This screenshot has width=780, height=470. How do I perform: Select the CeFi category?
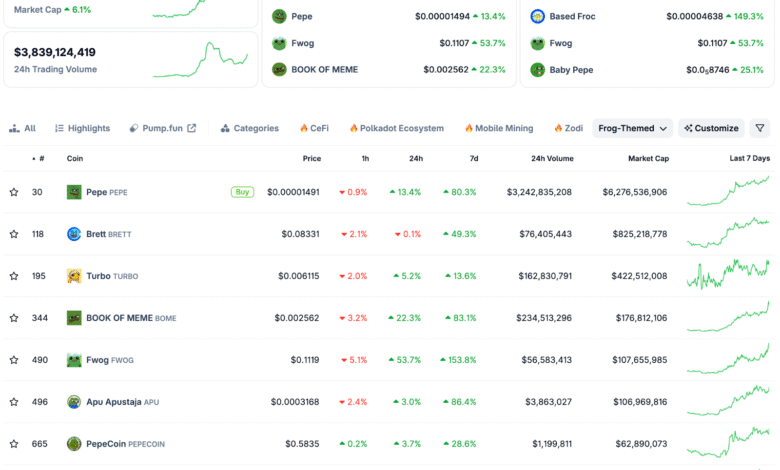pyautogui.click(x=314, y=128)
